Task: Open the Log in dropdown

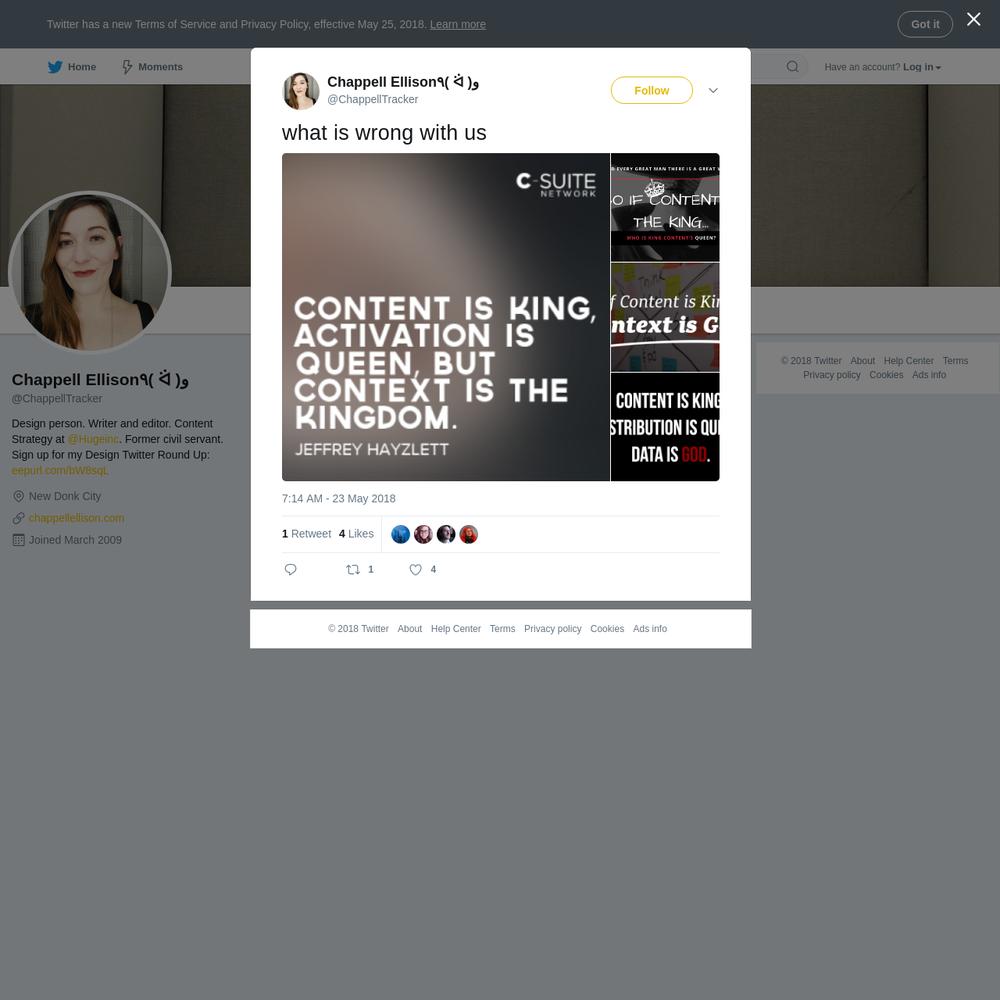Action: tap(922, 67)
